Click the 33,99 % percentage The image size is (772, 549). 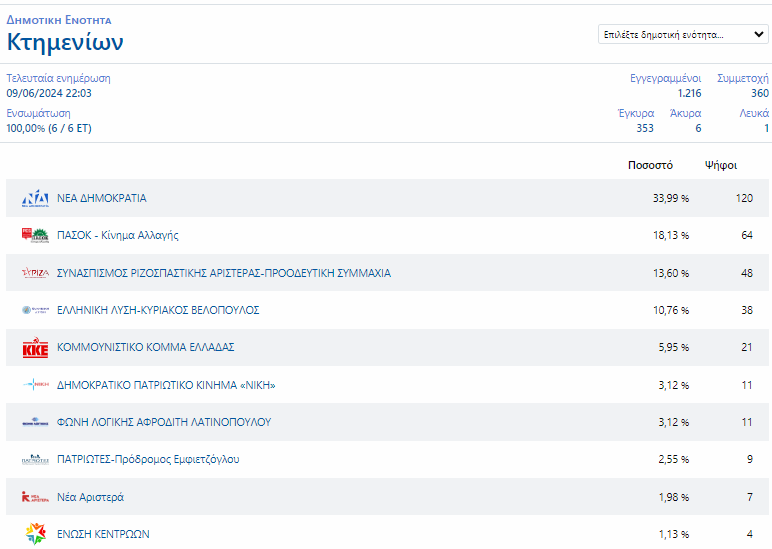point(671,198)
